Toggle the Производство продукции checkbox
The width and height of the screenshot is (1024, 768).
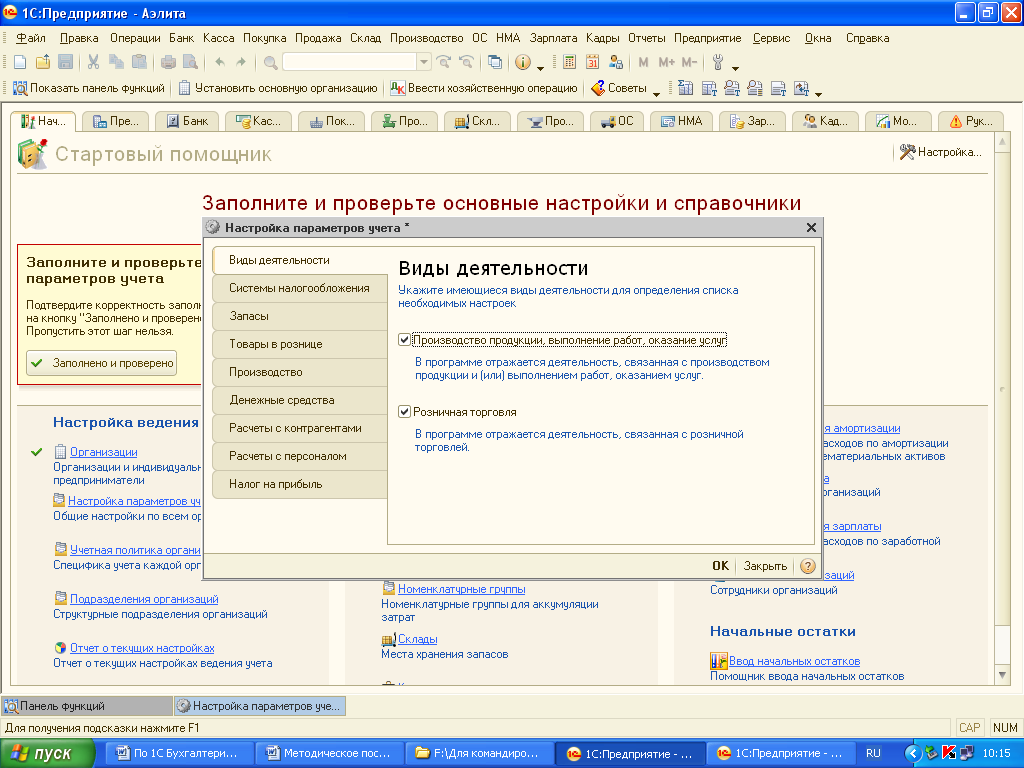404,340
